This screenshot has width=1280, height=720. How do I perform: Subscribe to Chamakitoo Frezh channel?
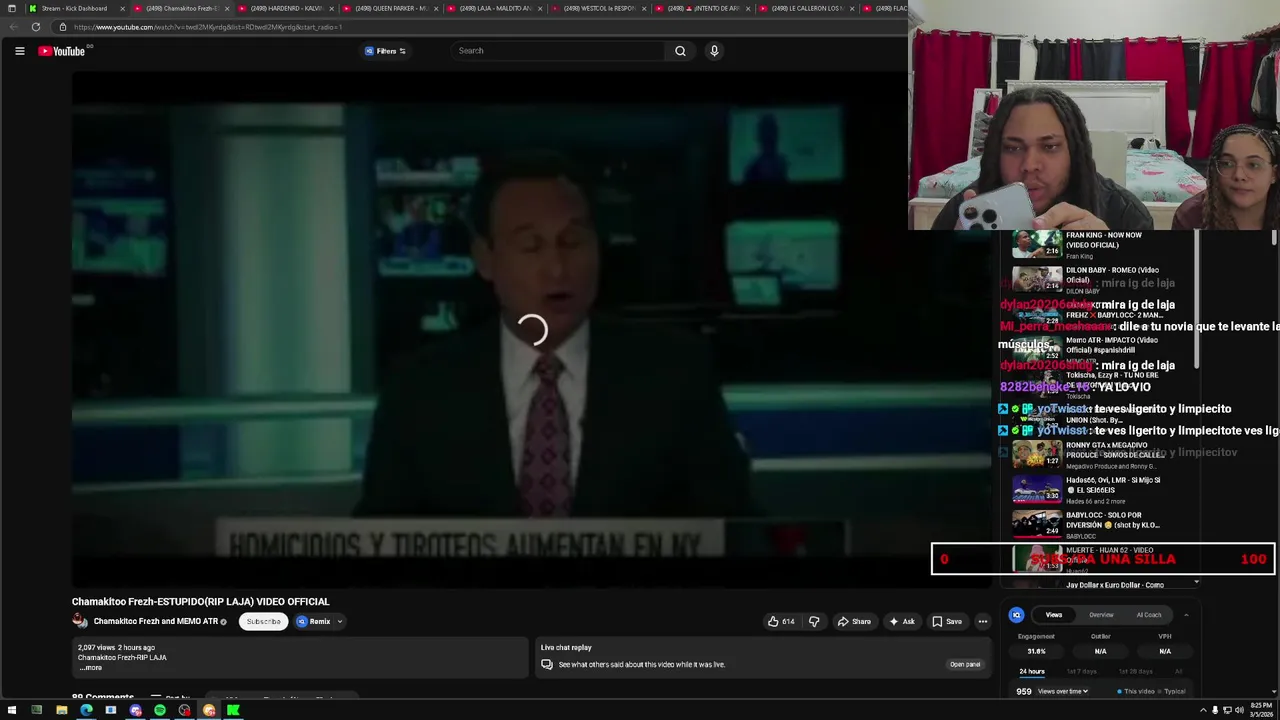(263, 621)
